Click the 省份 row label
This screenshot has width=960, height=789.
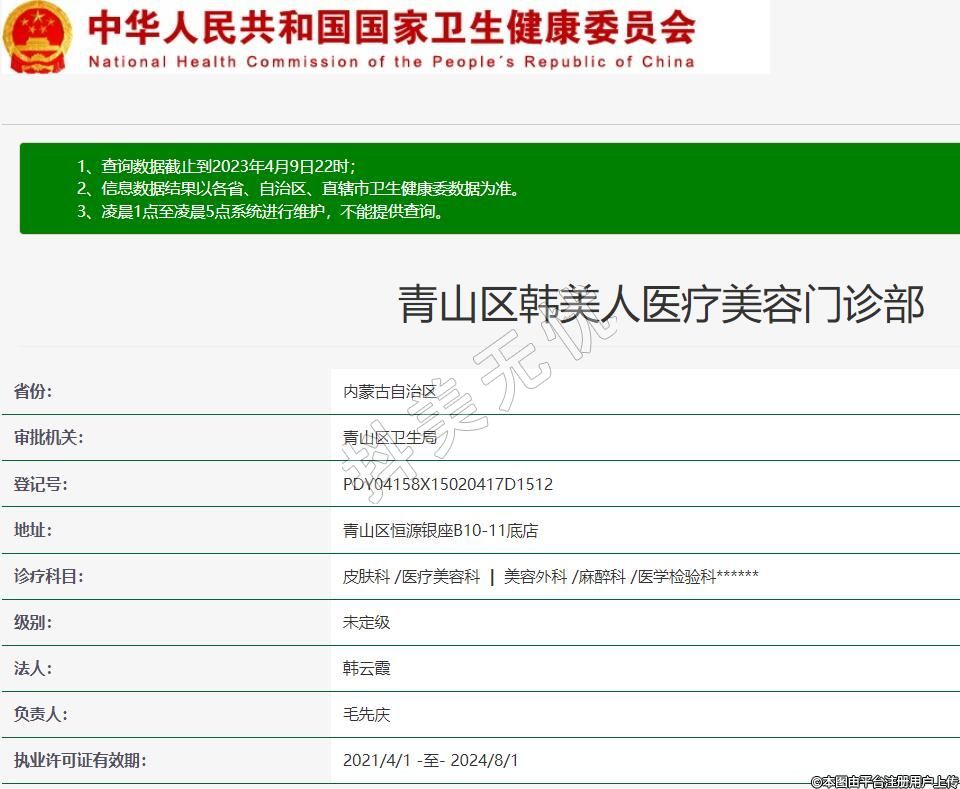point(33,392)
